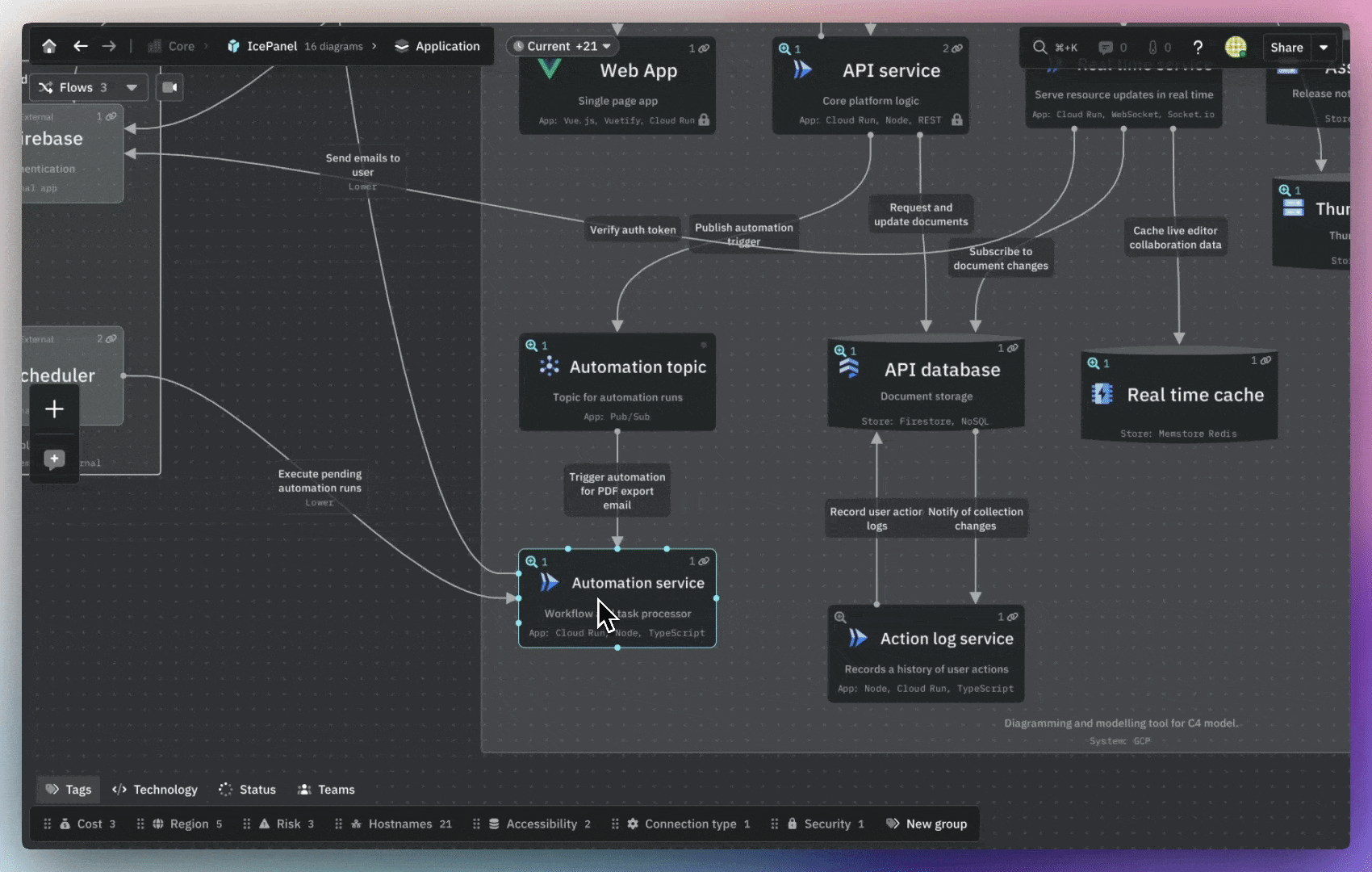Expand the Share options arrow
Image resolution: width=1372 pixels, height=872 pixels.
[x=1324, y=47]
